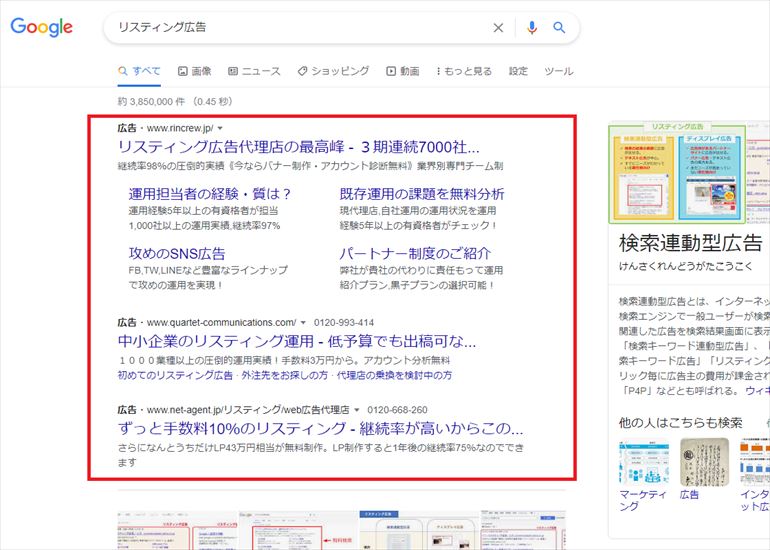The width and height of the screenshot is (770, 550).
Task: Click the 外注先をお探しの方 sublink
Action: 284,375
